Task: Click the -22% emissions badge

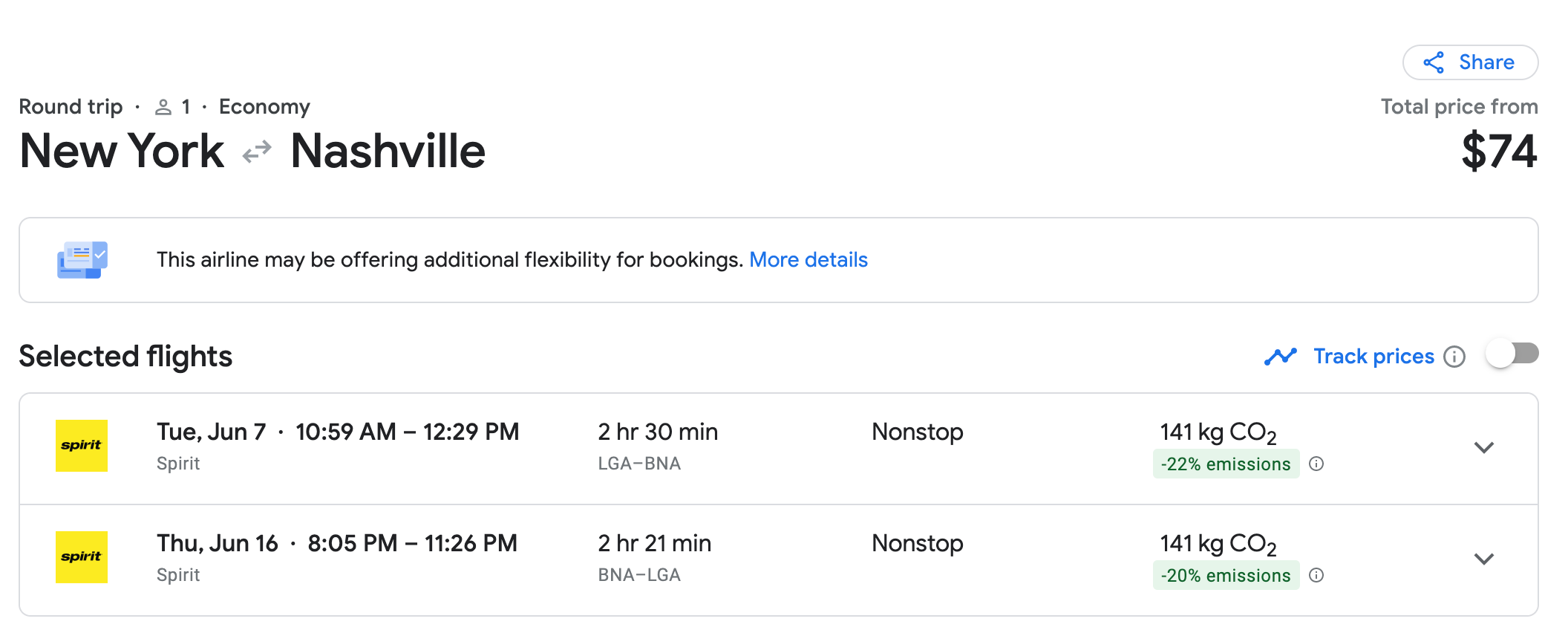Action: [1226, 464]
